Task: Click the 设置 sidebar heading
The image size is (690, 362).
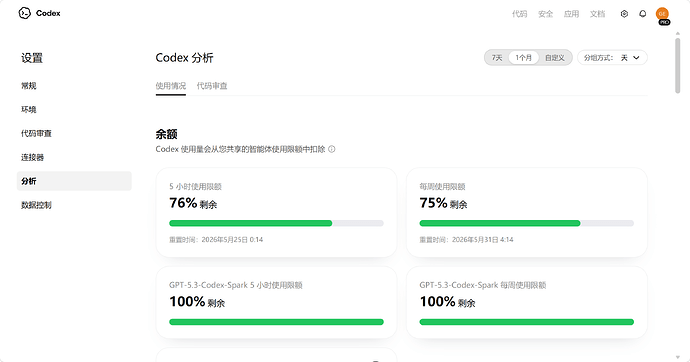Action: (32, 58)
